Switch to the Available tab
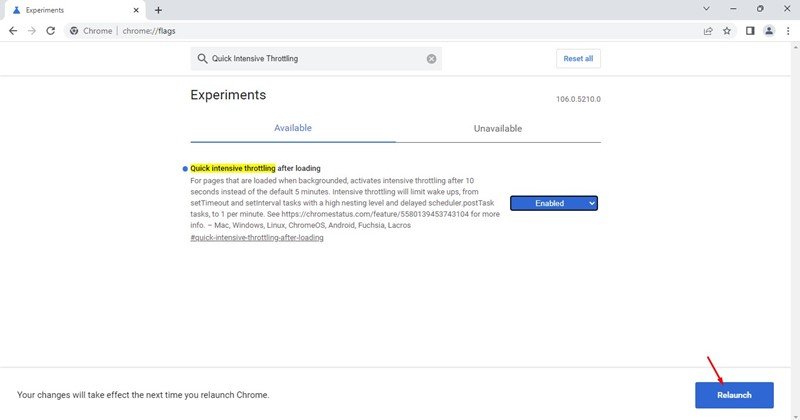Viewport: 800px width, 420px height. click(x=293, y=128)
